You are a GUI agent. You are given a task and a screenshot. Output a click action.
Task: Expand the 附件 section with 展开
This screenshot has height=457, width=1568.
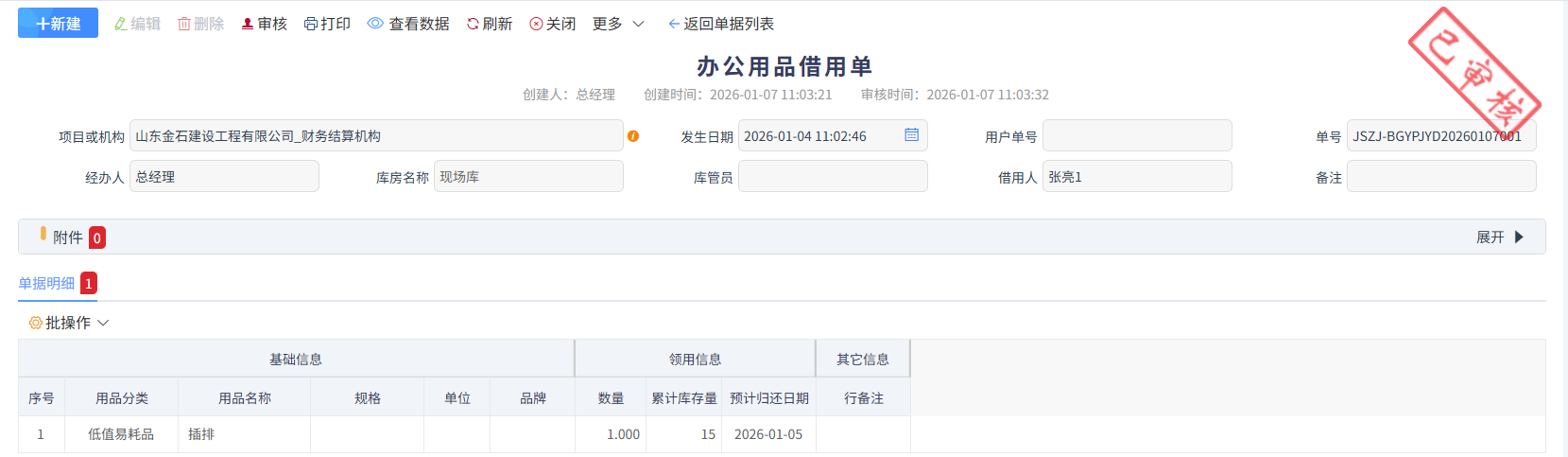1500,237
